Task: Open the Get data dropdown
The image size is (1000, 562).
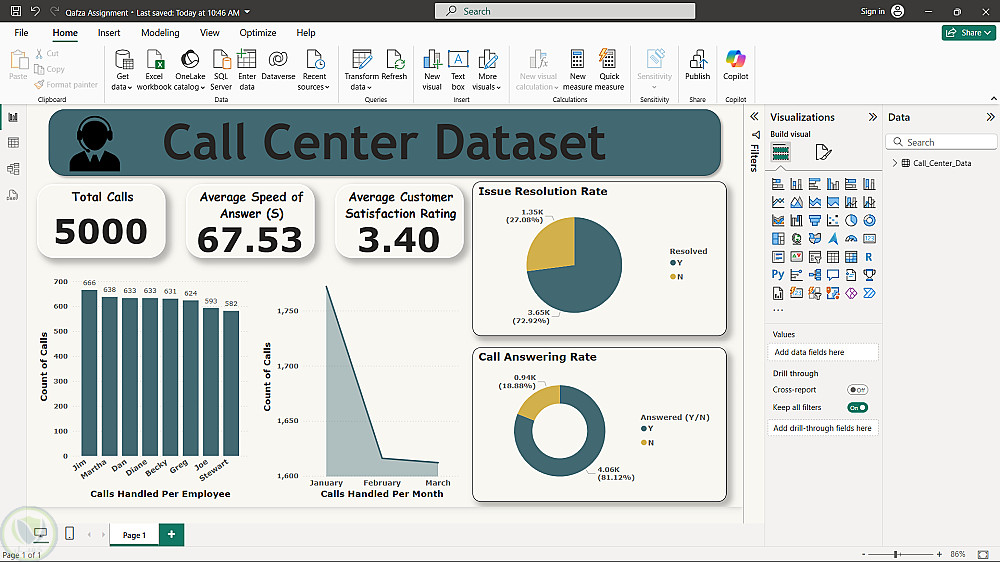Action: click(x=122, y=70)
